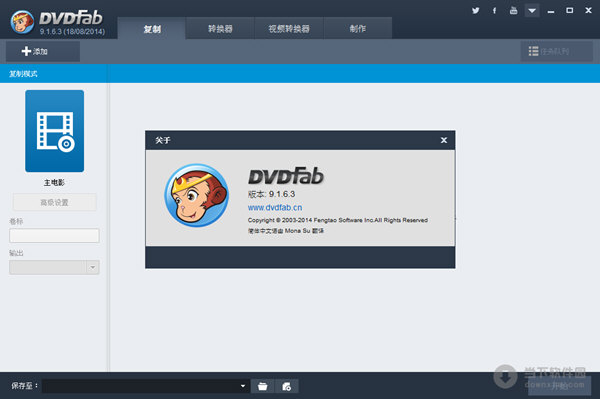600x399 pixels.
Task: Open DVDFab Twitter page icon
Action: click(475, 11)
